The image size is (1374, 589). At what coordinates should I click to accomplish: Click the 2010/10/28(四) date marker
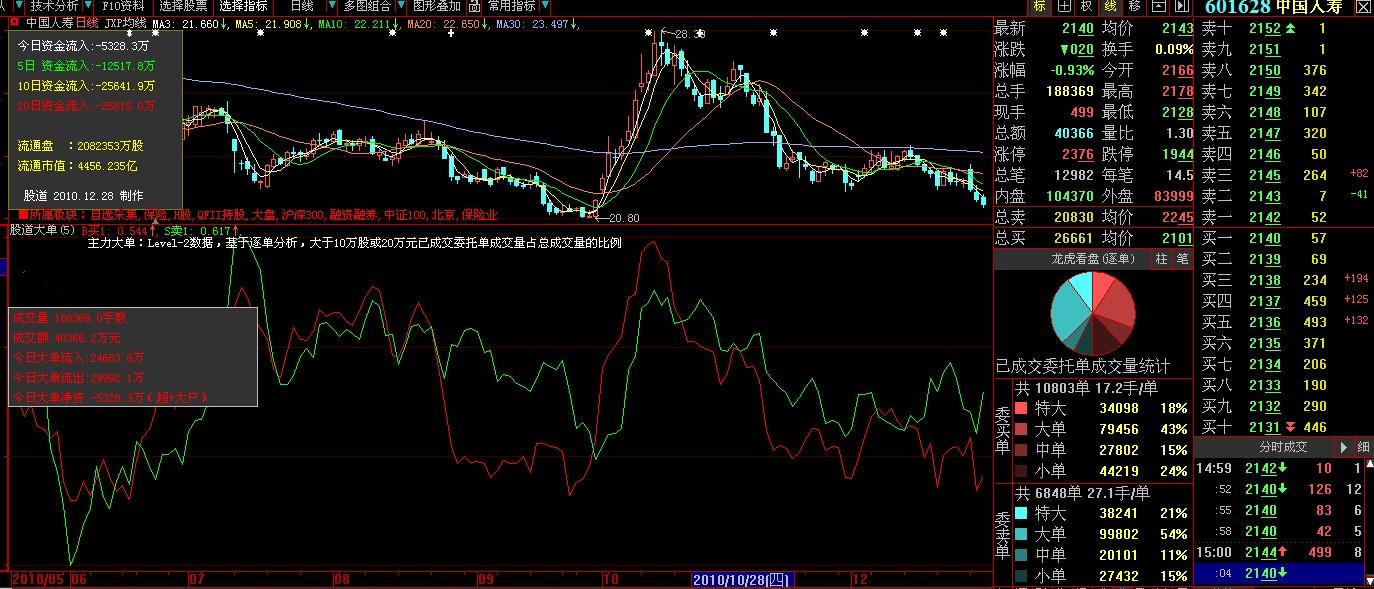click(x=742, y=579)
